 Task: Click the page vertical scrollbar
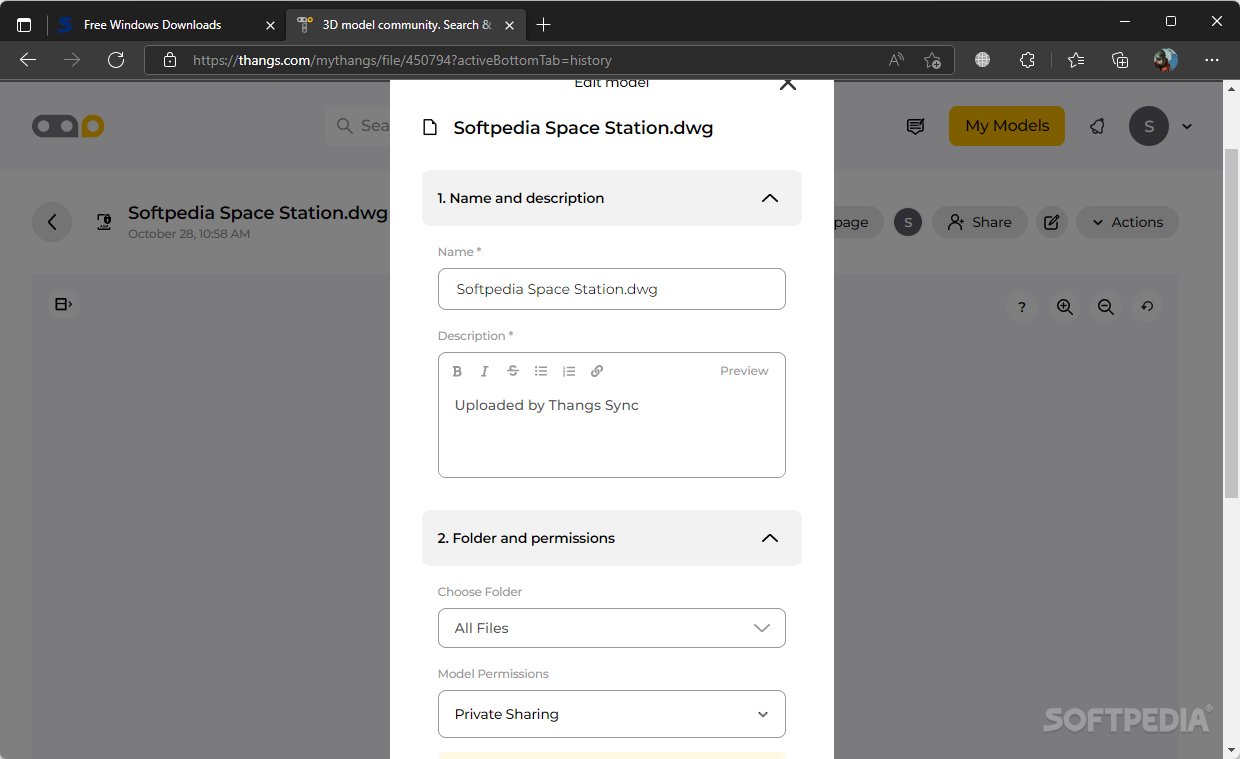(1232, 322)
